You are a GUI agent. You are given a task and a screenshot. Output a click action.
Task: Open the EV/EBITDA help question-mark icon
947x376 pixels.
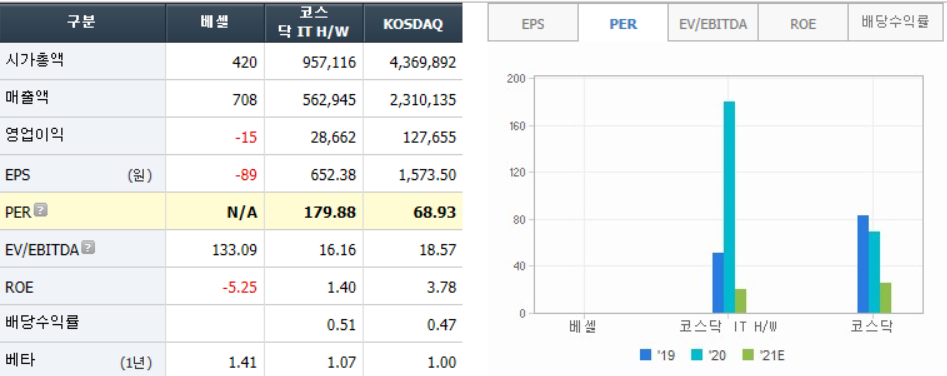click(88, 247)
